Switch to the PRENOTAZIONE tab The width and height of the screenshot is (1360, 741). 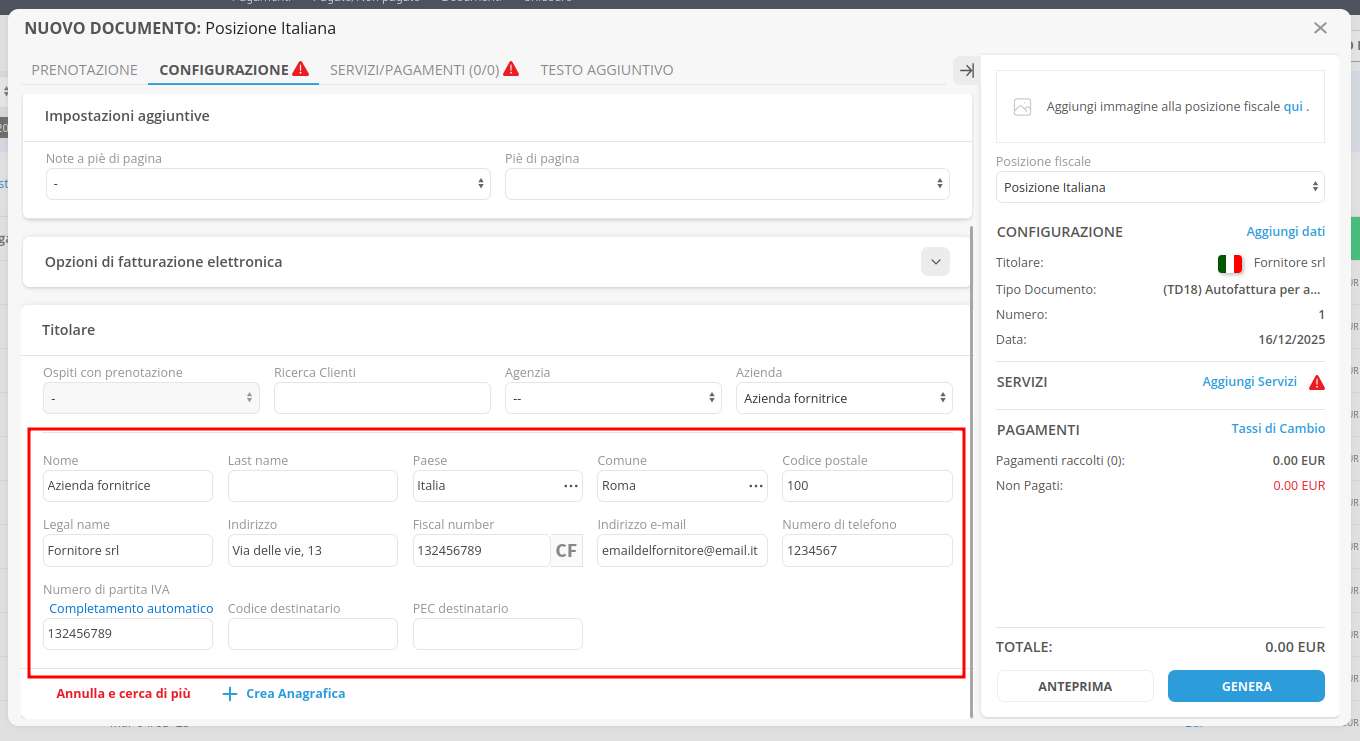[84, 70]
